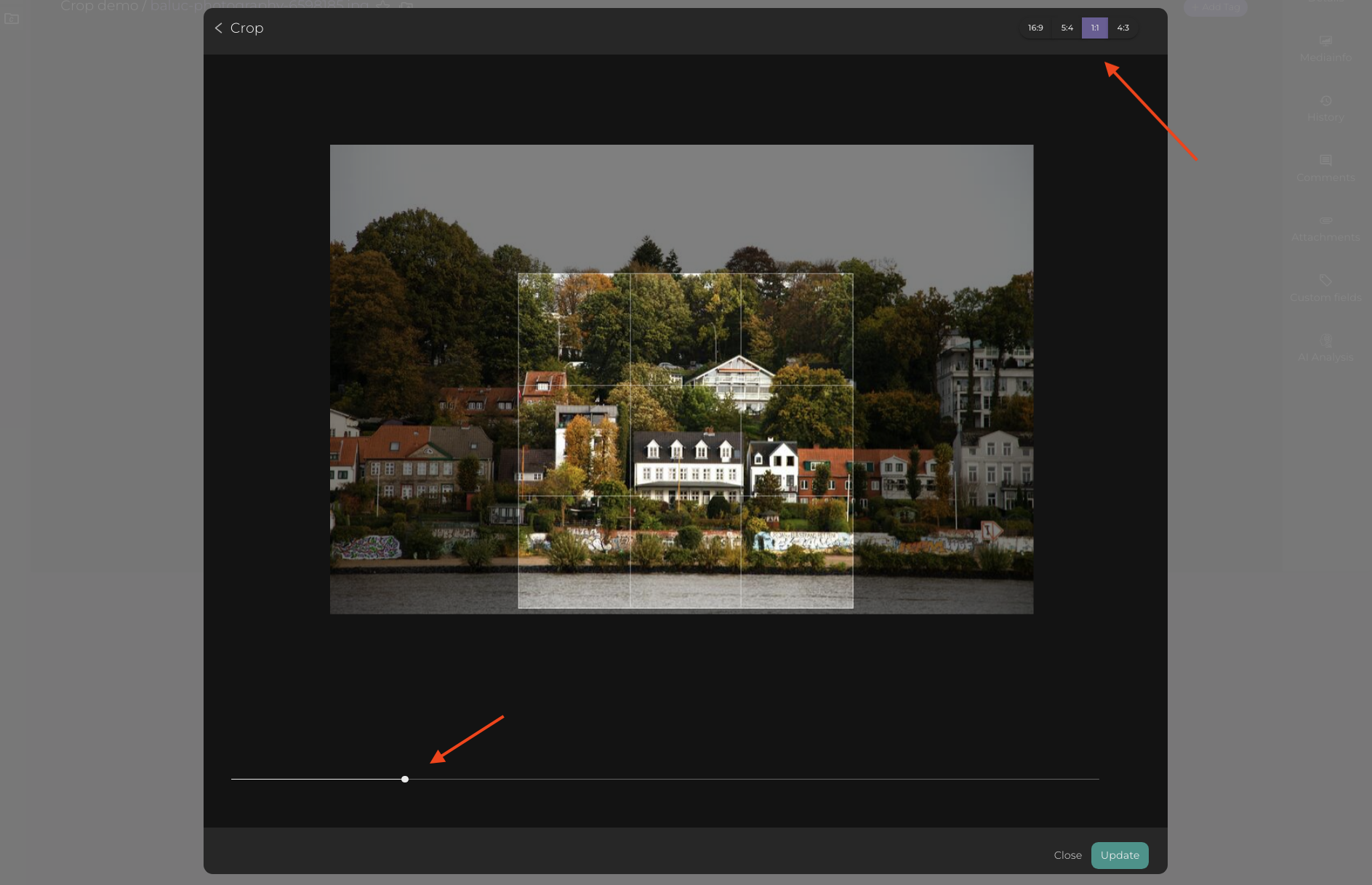Viewport: 1372px width, 885px height.
Task: Click the zoom slider handle
Action: point(405,779)
